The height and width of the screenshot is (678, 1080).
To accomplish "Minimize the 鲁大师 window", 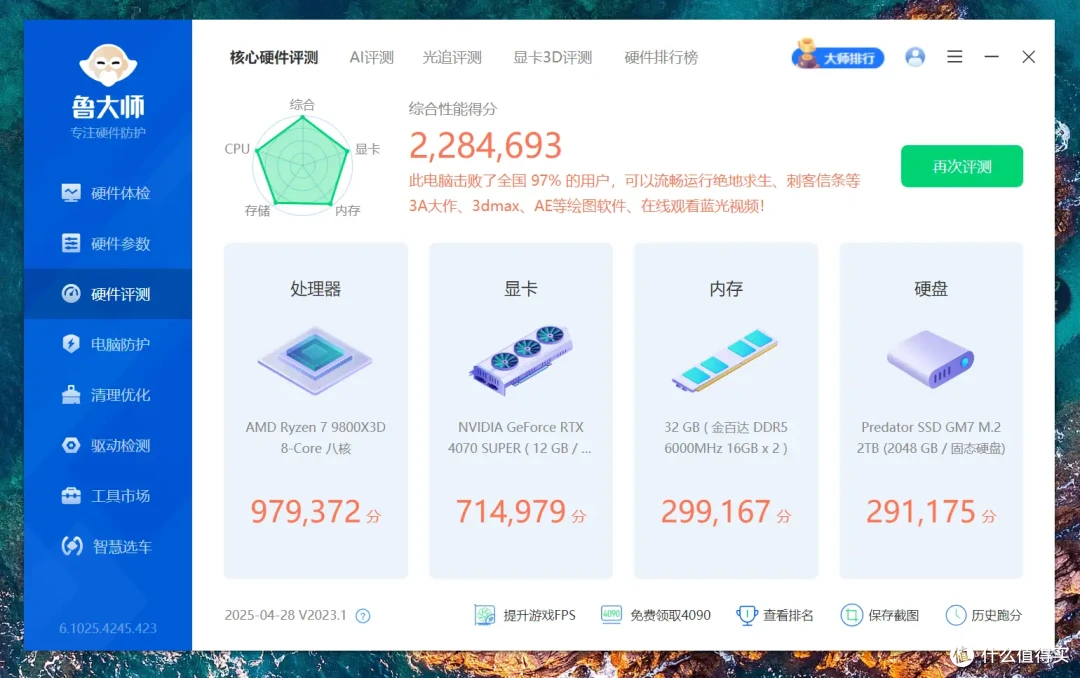I will pos(992,56).
